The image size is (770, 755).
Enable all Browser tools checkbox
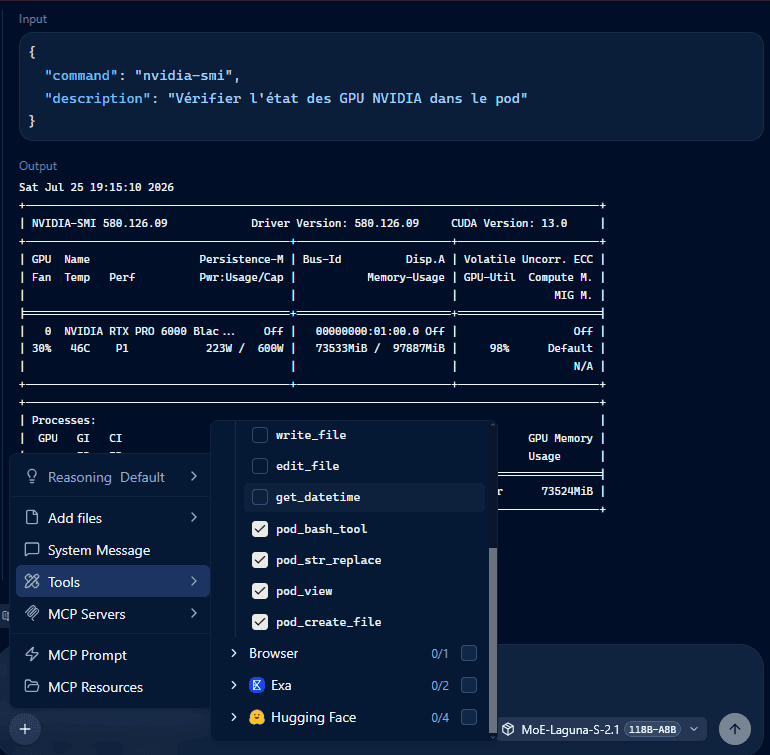click(469, 653)
